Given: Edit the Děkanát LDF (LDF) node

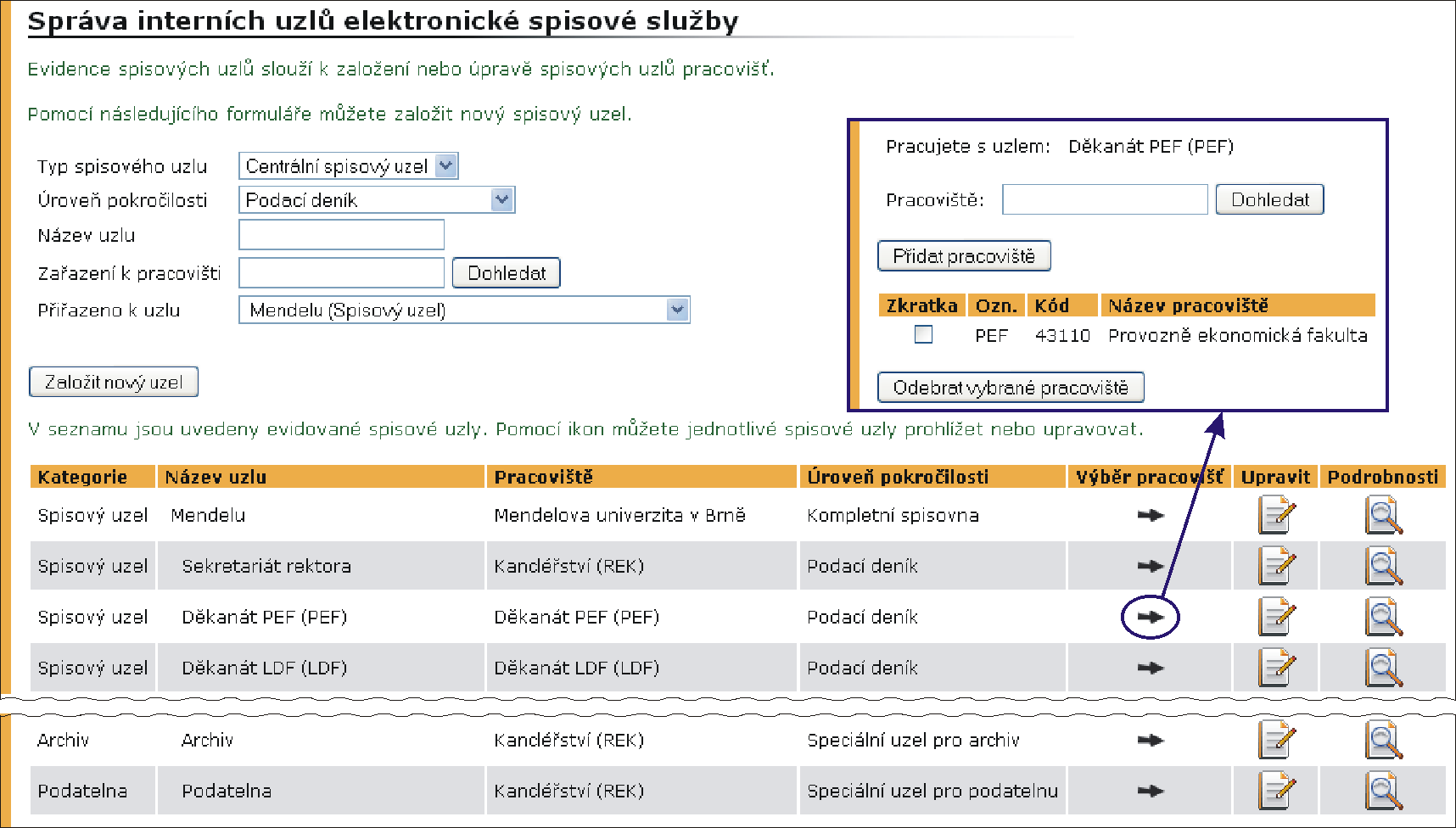Looking at the screenshot, I should [1276, 669].
